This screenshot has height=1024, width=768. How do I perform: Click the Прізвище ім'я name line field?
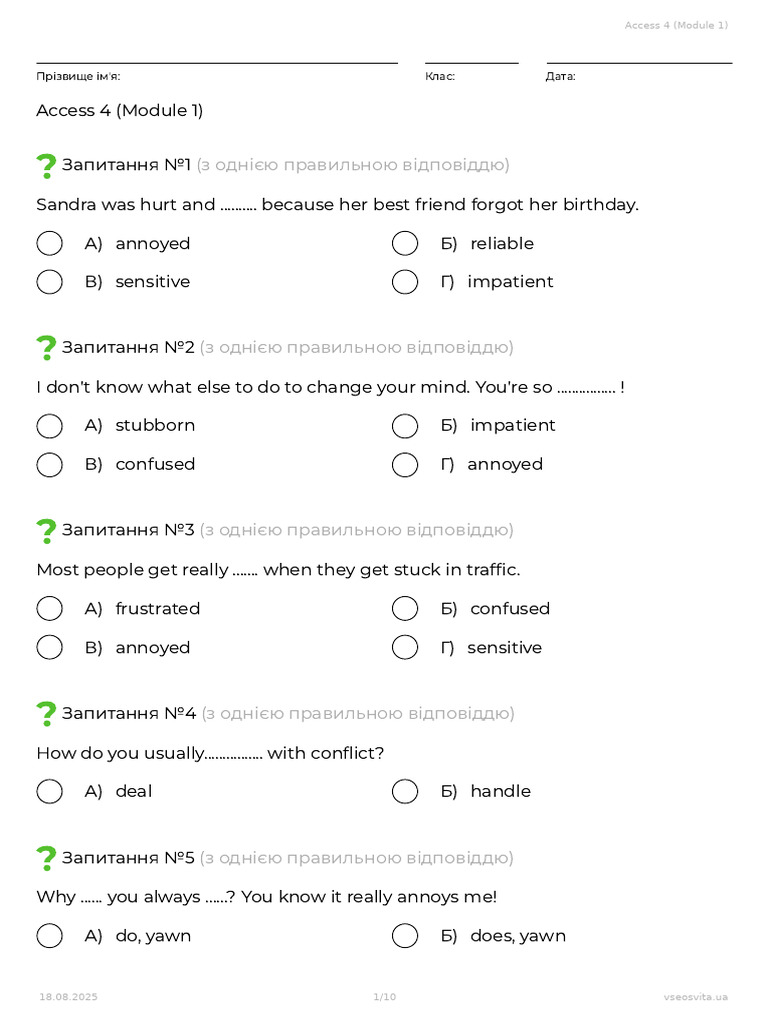217,57
